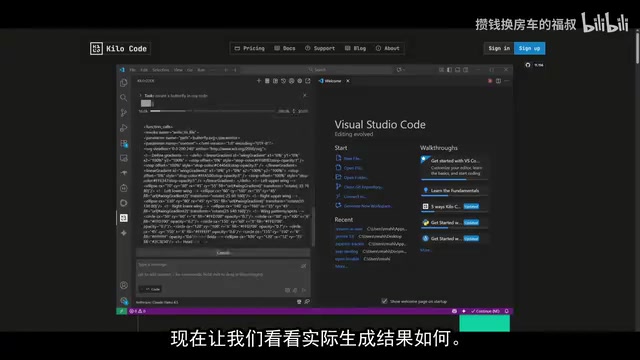Click the Kilo Code chat scrollbar
Screen dimensions: 640x360
[x=313, y=227]
